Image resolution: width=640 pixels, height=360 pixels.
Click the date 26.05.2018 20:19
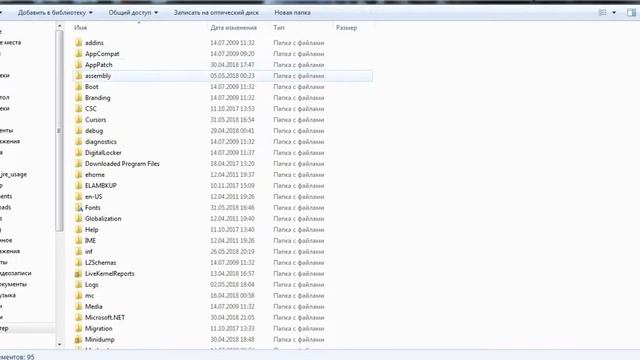(232, 252)
